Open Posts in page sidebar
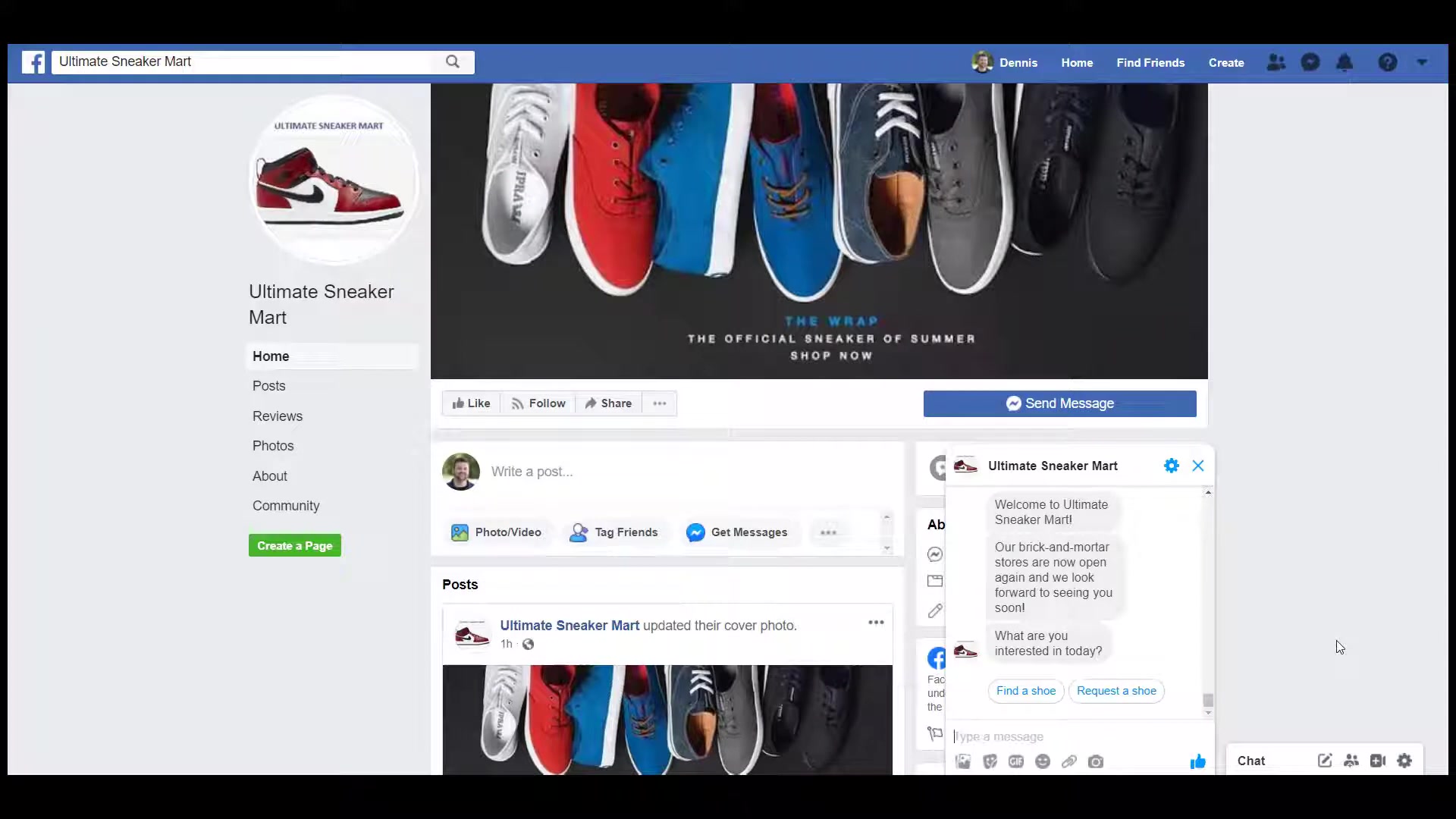Viewport: 1456px width, 819px height. (x=269, y=386)
